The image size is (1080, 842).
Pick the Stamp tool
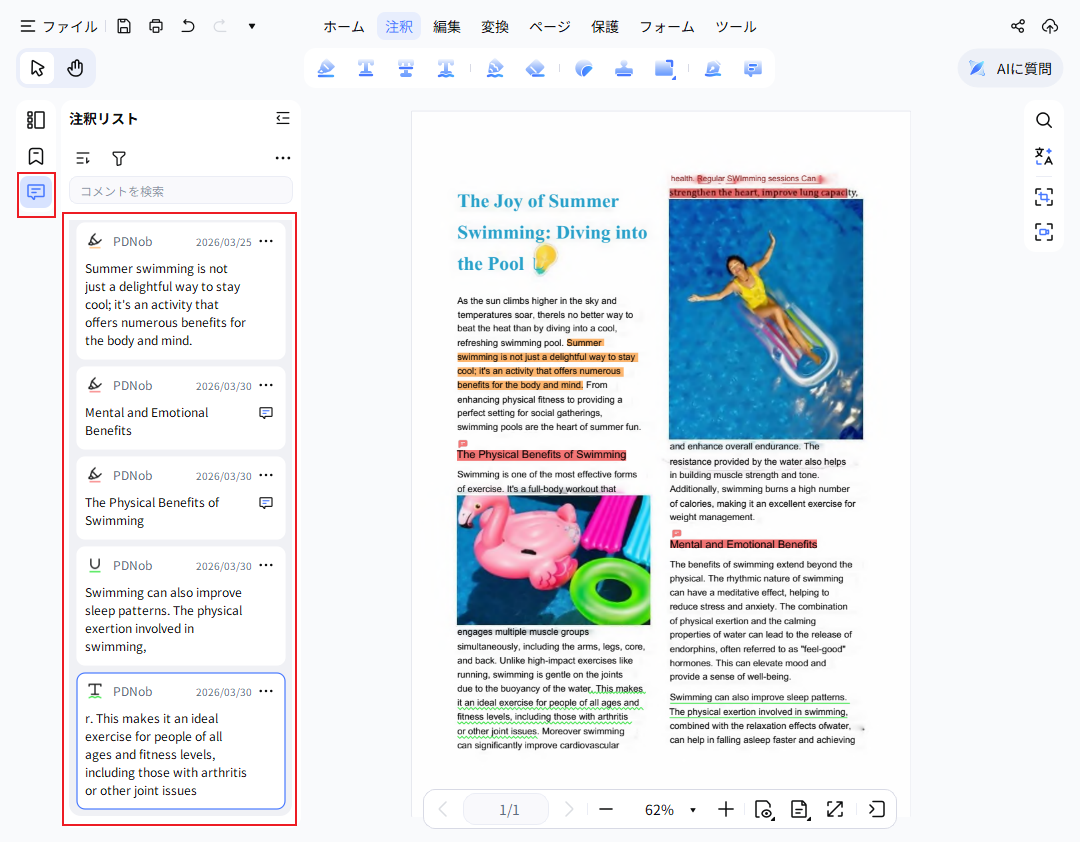point(624,69)
